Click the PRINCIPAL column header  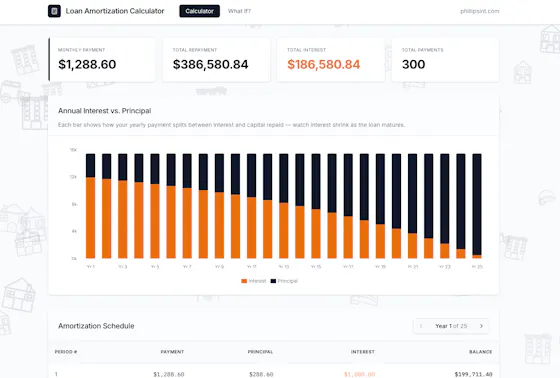click(x=260, y=352)
